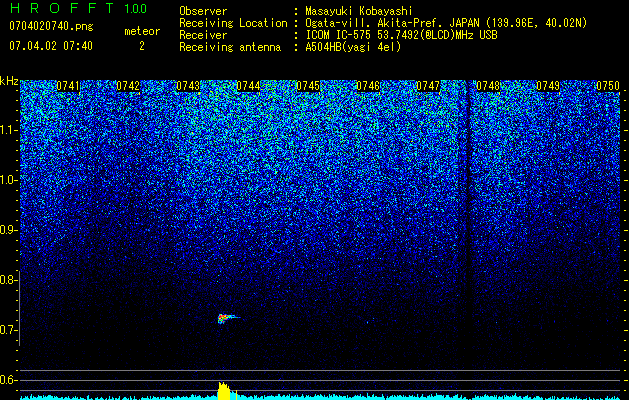Click the 'Receiving Location' label
Image resolution: width=629 pixels, height=400 pixels.
coord(233,23)
